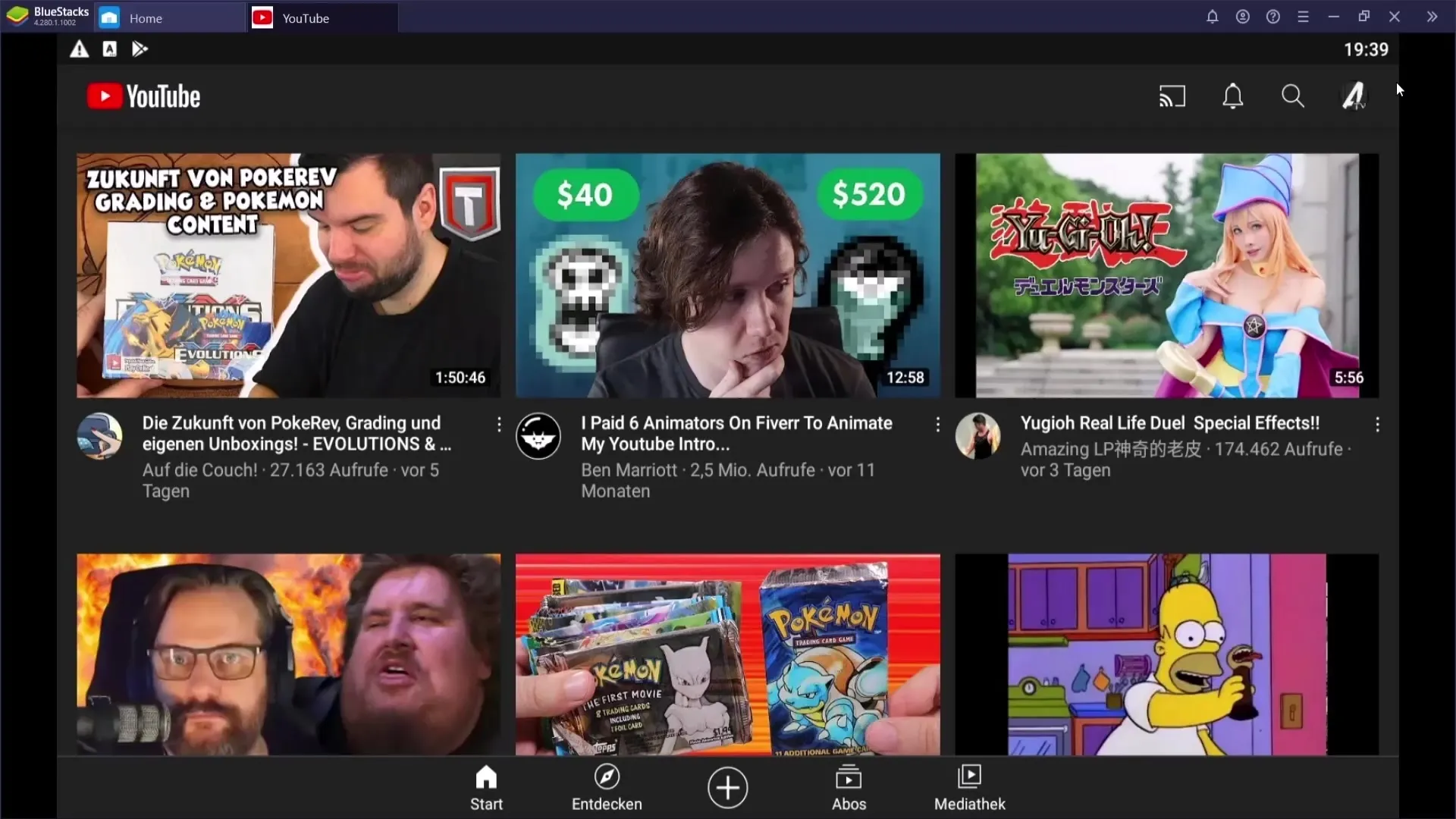Switch to BlueStacks Home tab
The width and height of the screenshot is (1456, 819).
click(x=170, y=17)
